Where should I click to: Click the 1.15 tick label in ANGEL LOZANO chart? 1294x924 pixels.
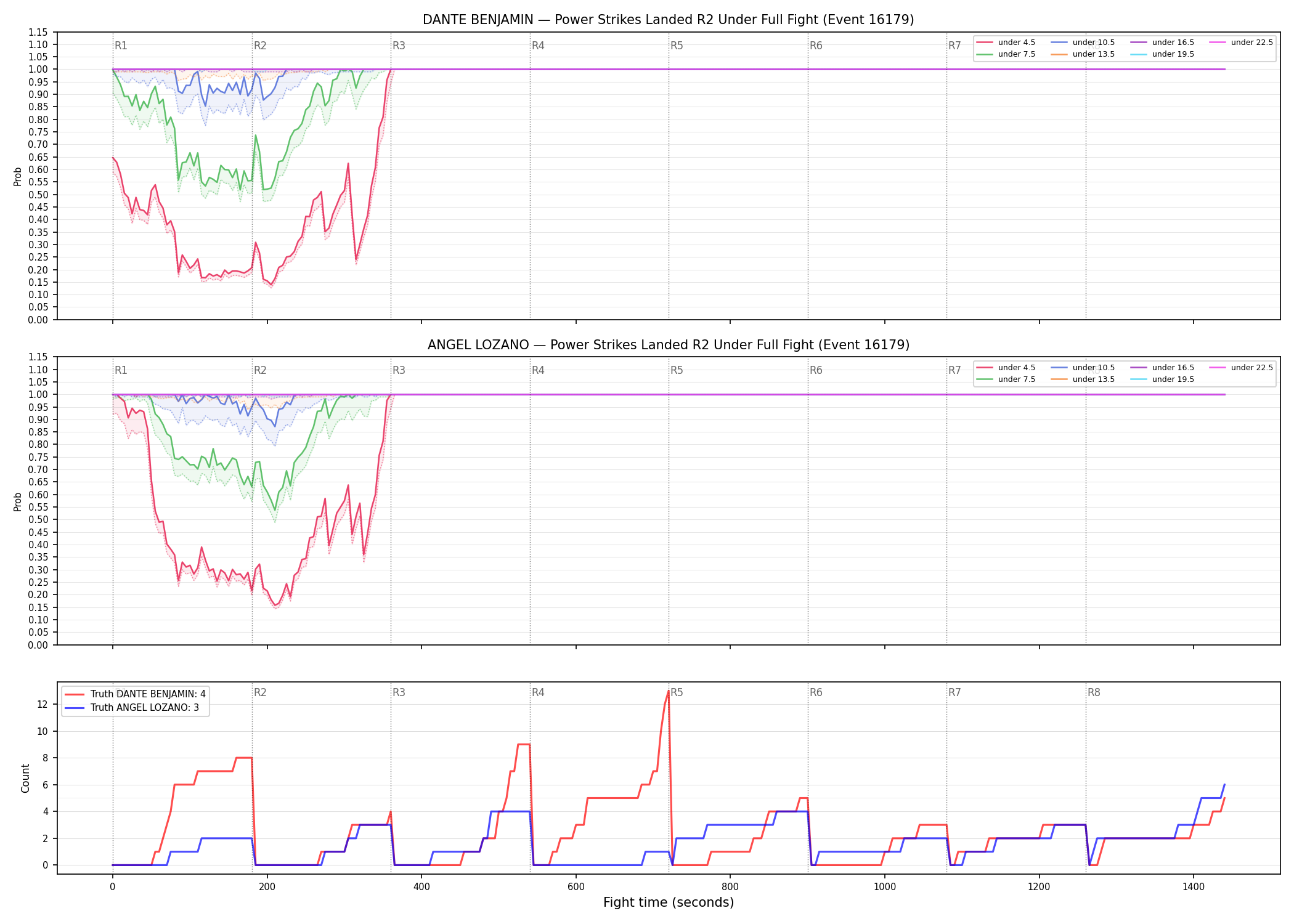(x=38, y=357)
